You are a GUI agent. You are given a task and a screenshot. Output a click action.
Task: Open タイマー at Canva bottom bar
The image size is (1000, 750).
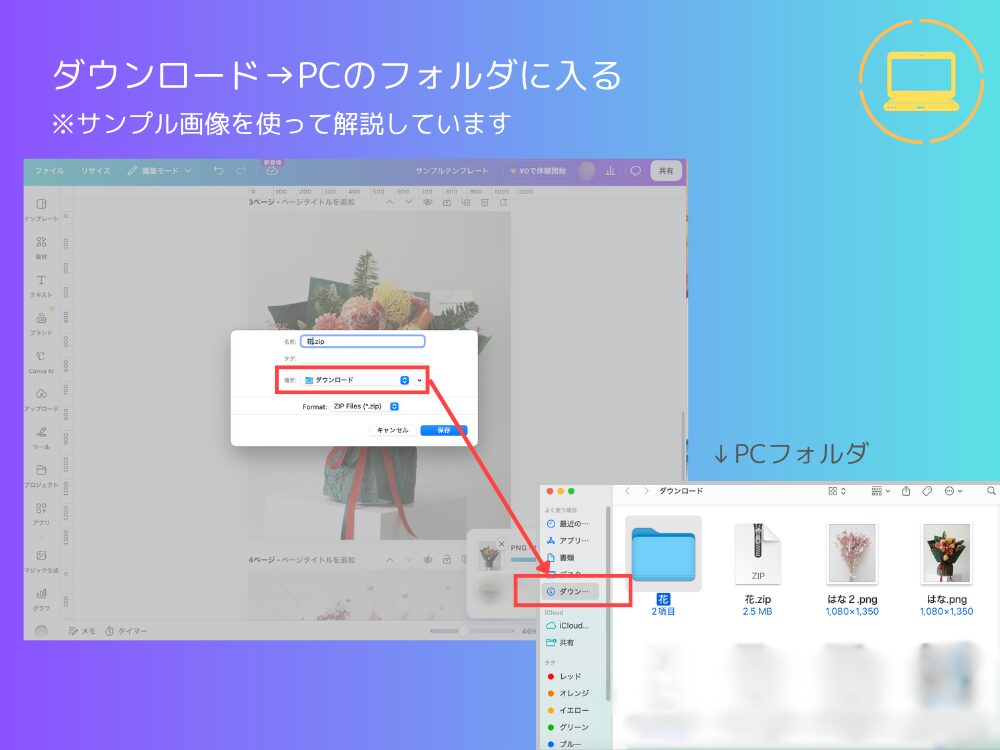[x=126, y=631]
